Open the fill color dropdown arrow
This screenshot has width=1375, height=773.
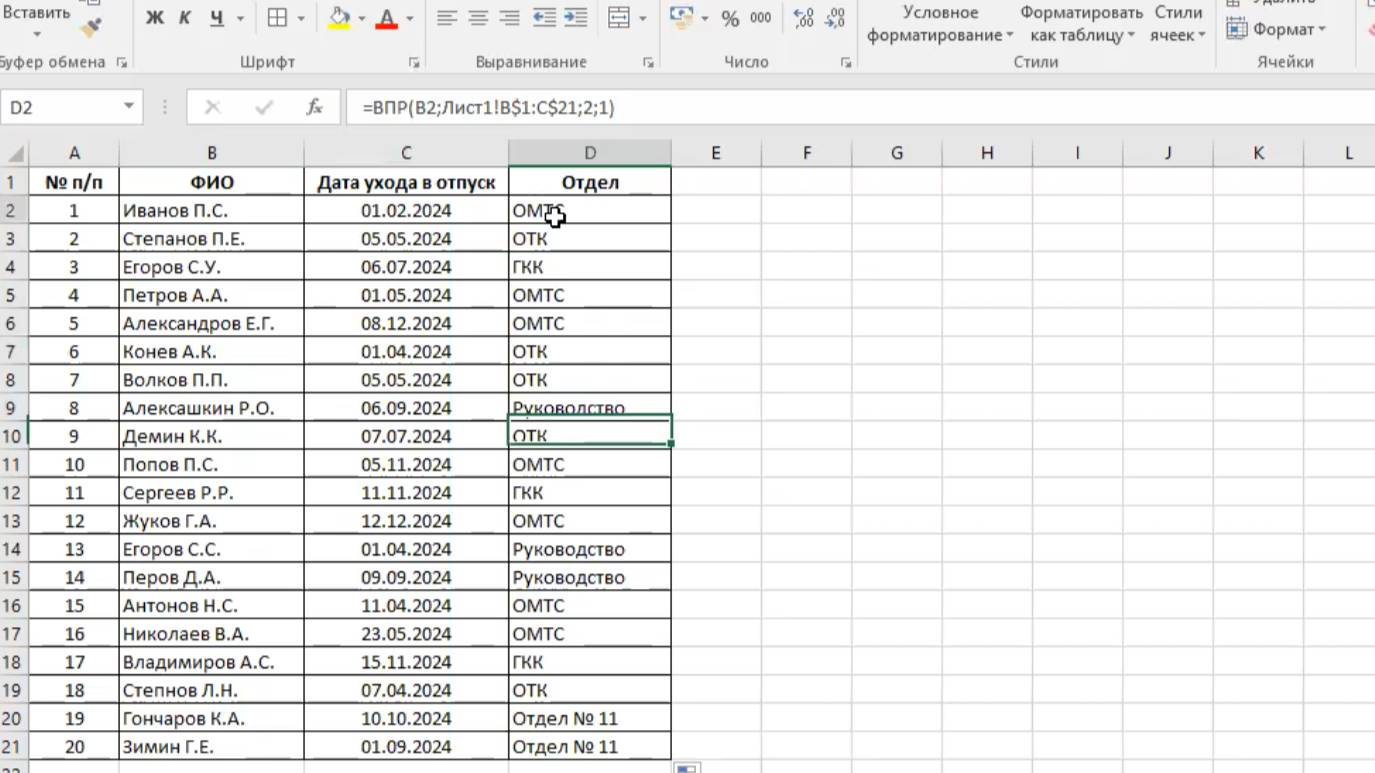coord(362,18)
